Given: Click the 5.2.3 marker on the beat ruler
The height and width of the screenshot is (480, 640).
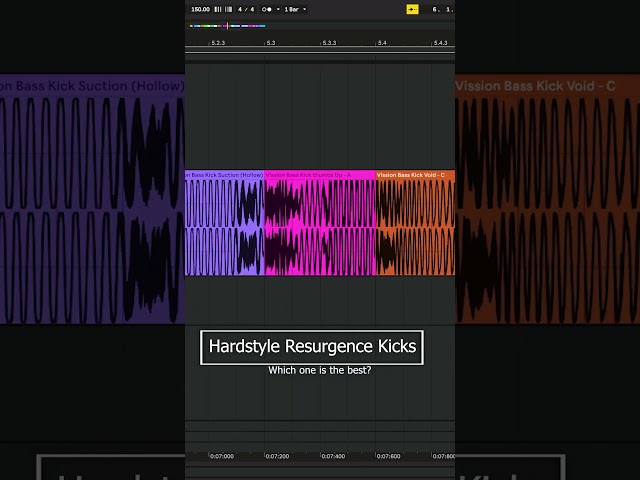Looking at the screenshot, I should tap(218, 43).
